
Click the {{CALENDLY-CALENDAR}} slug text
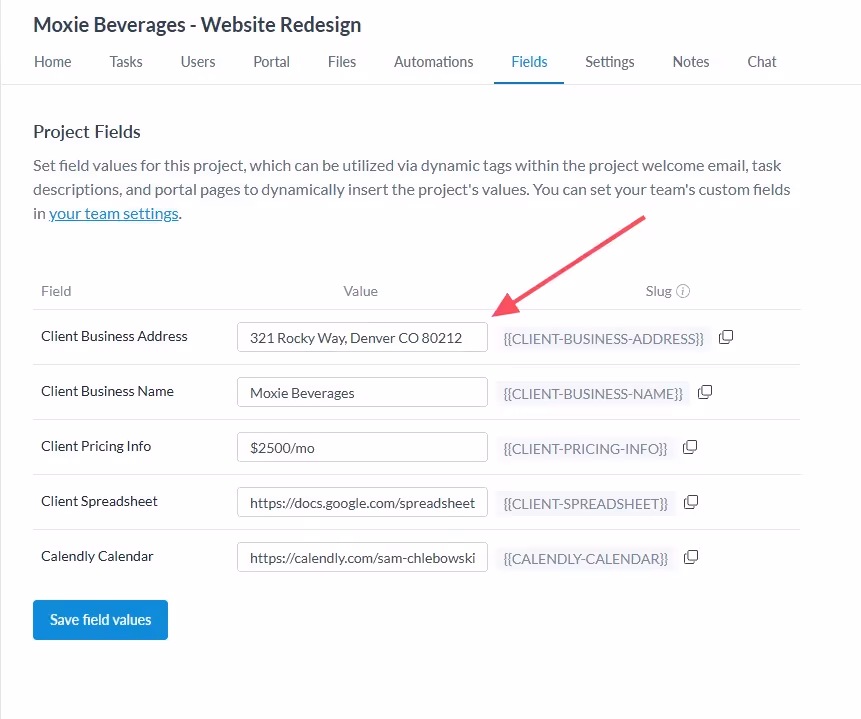[586, 559]
